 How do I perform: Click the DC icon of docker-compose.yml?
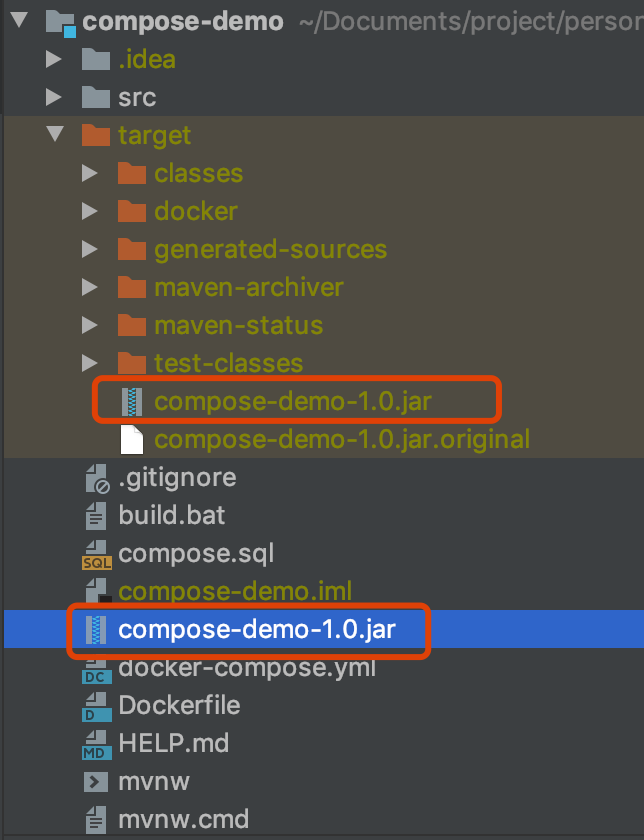pos(97,670)
